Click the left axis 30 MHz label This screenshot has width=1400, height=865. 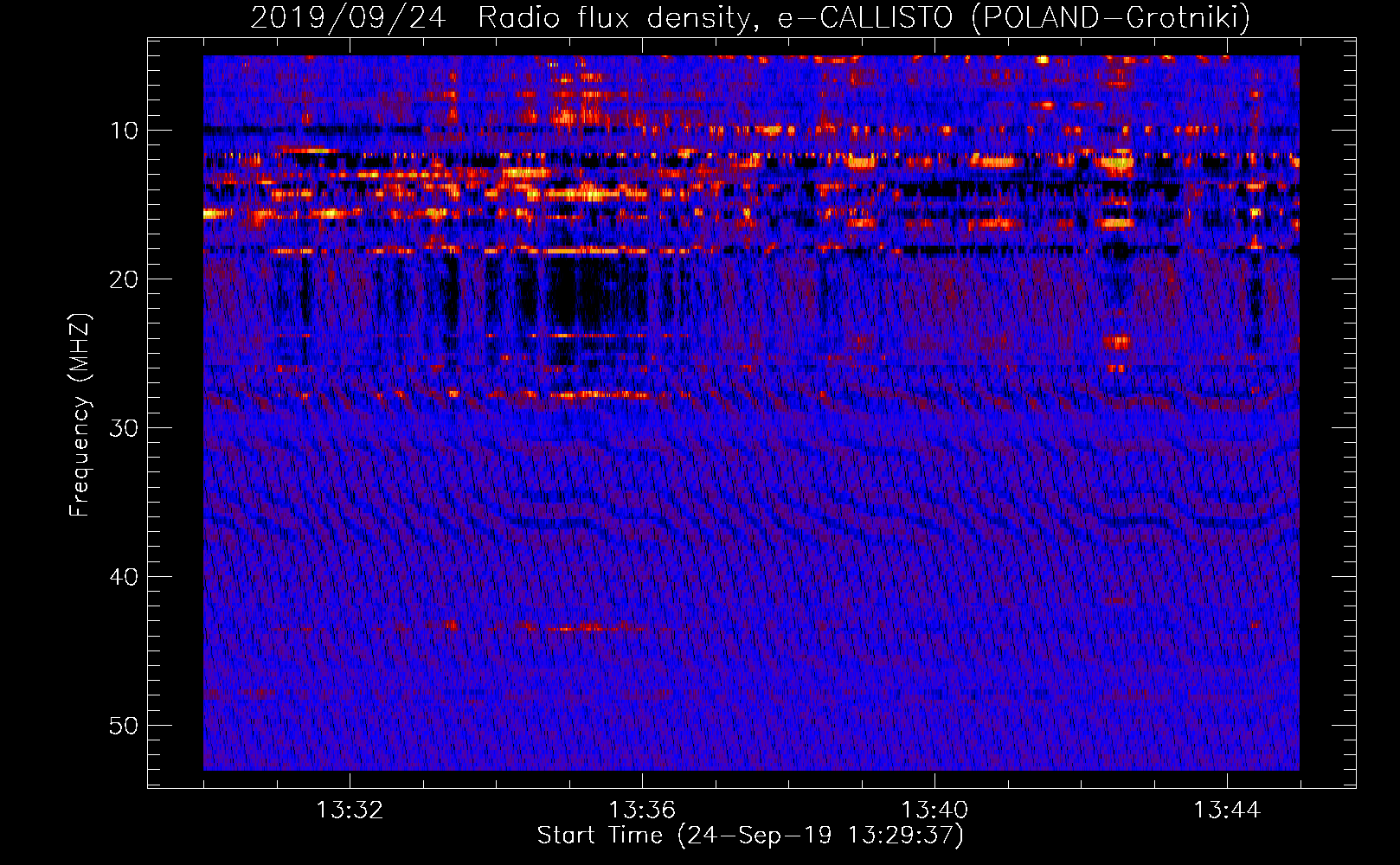tap(124, 428)
